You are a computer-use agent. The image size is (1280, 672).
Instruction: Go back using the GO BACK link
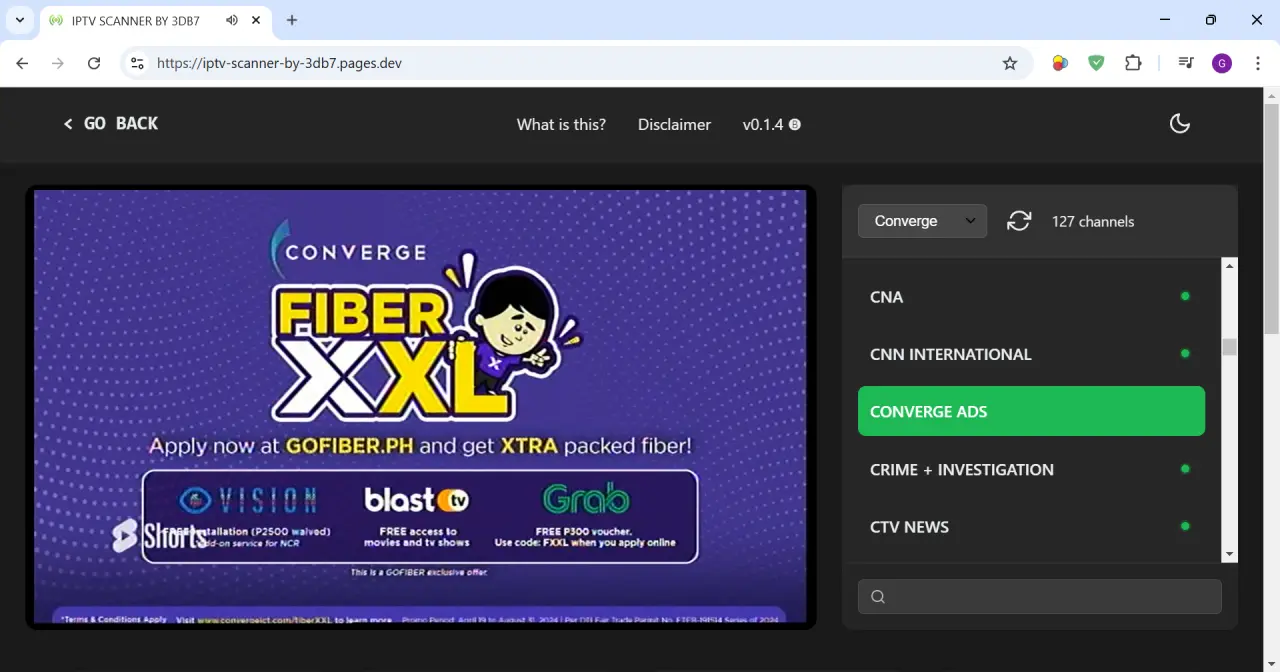111,124
